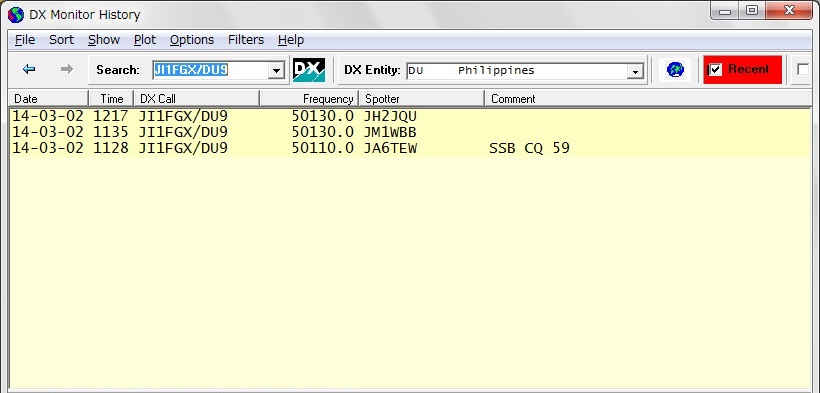The image size is (820, 393).
Task: Select spotter JH2JQU in first row
Action: coord(390,116)
